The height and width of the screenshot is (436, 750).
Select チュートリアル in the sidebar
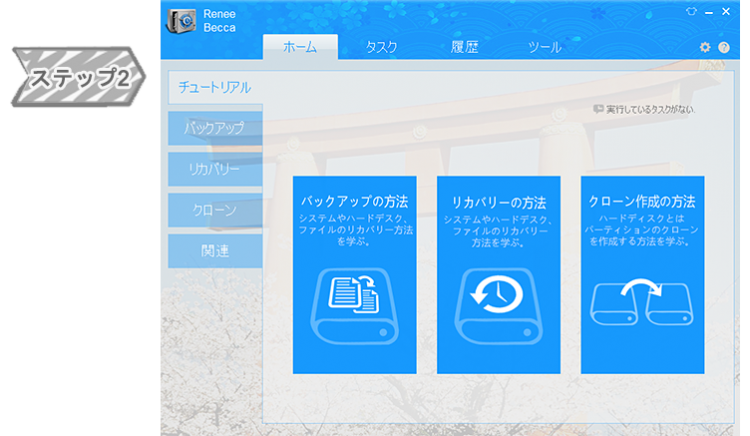215,87
